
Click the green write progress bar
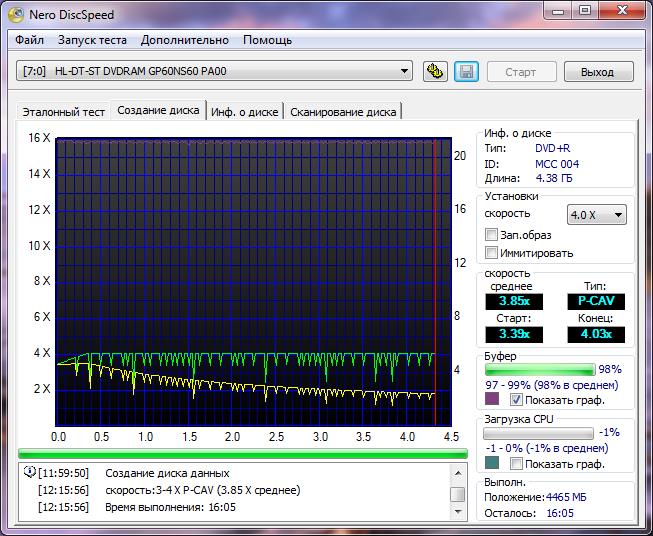point(243,454)
